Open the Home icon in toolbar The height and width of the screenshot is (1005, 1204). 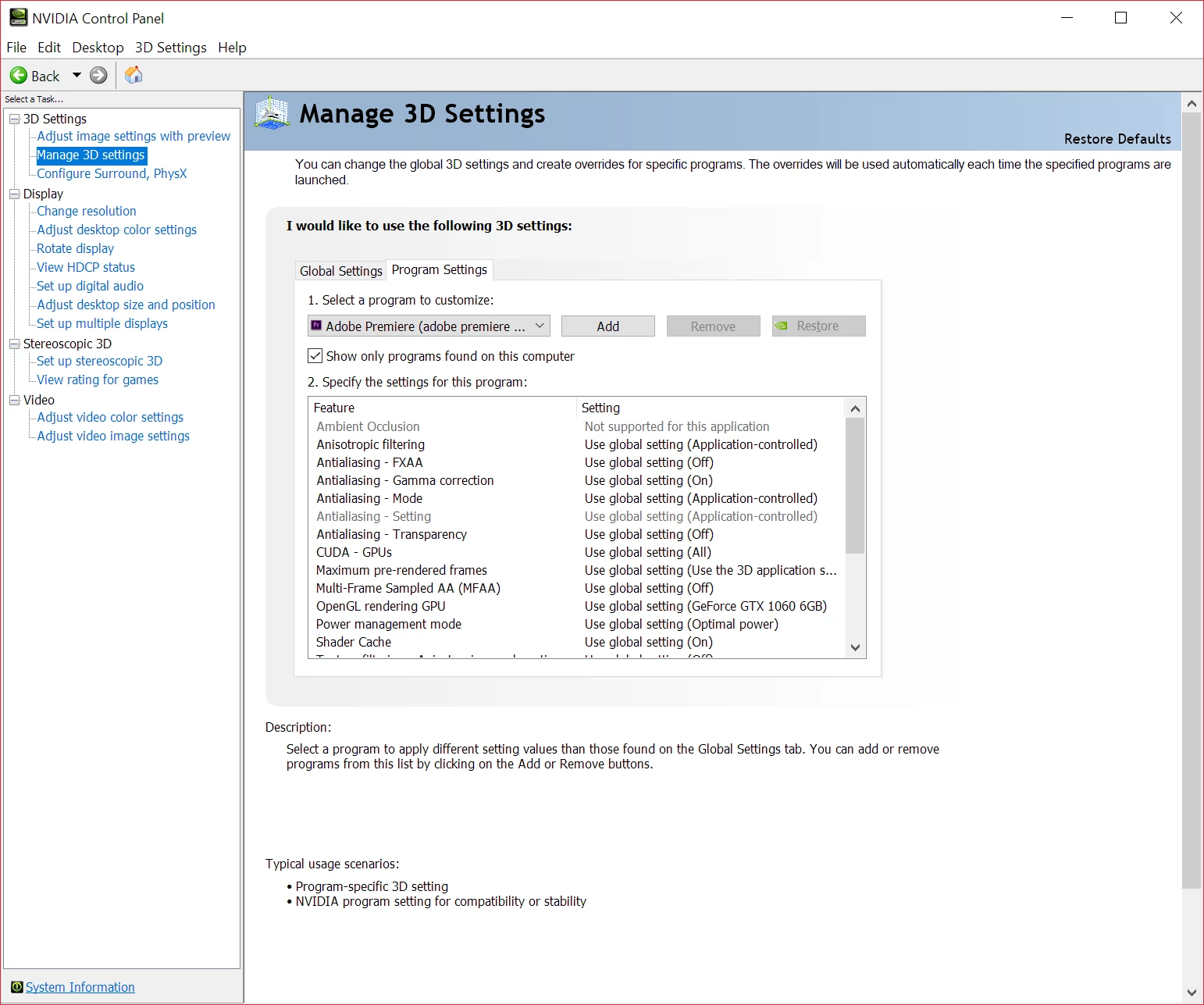[134, 75]
